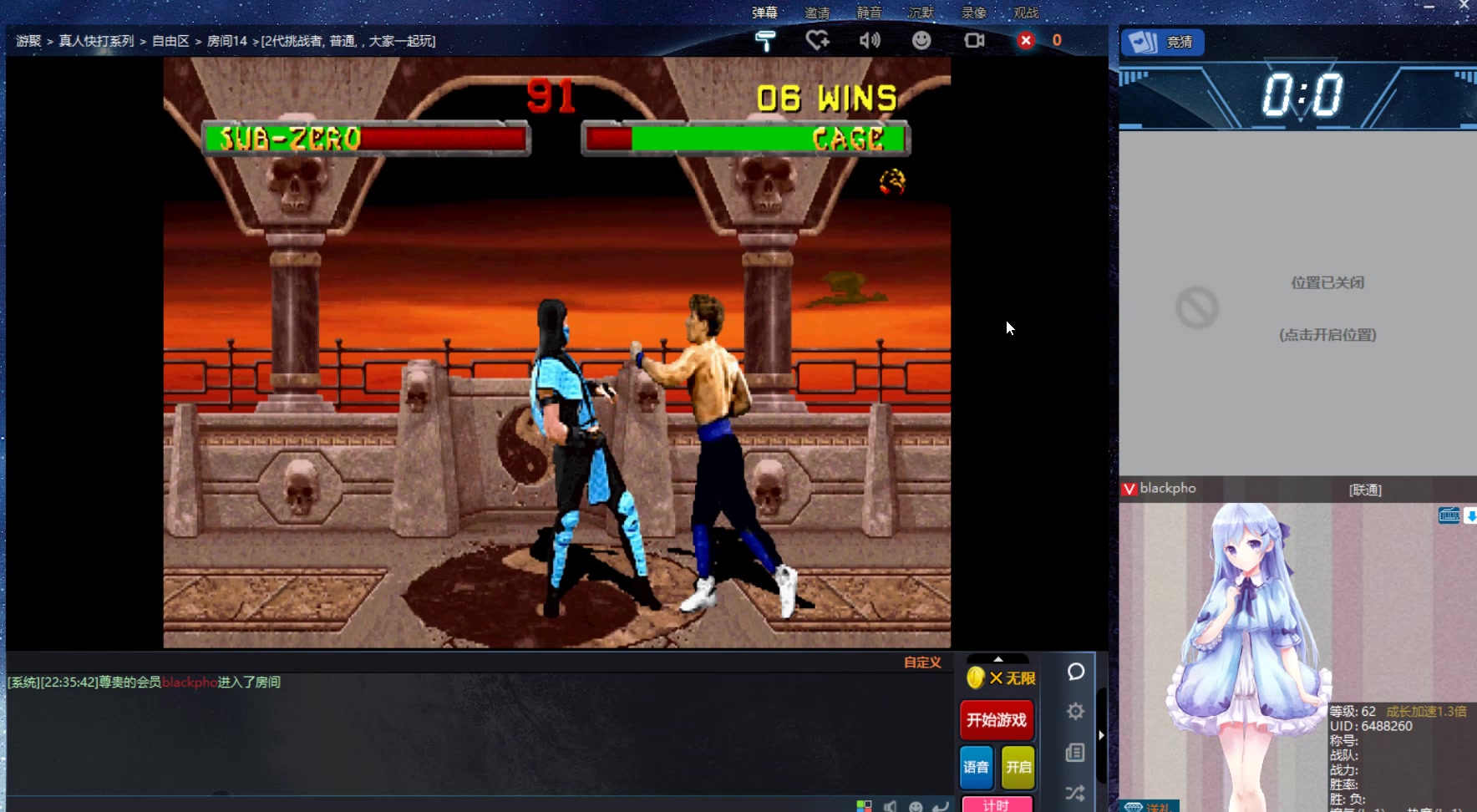Click the smiley face icon in the top bar
Screen dimensions: 1477x812
pos(921,40)
